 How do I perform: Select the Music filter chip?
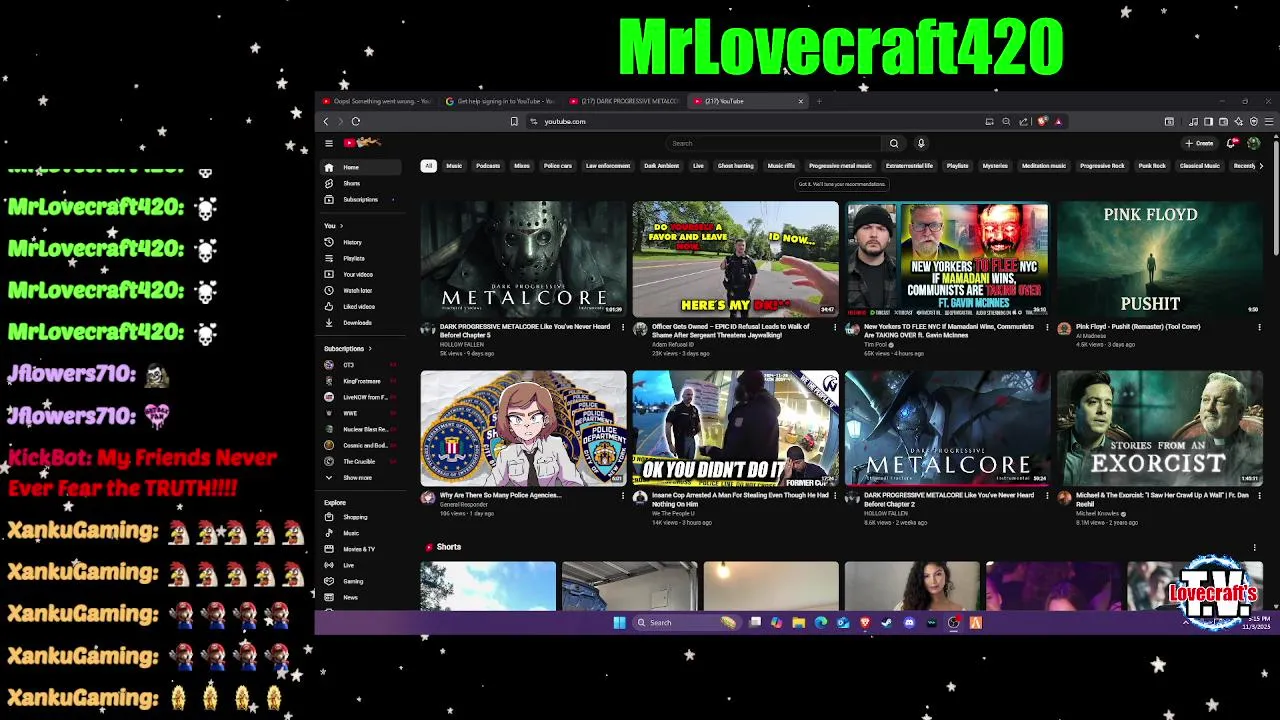tap(454, 166)
